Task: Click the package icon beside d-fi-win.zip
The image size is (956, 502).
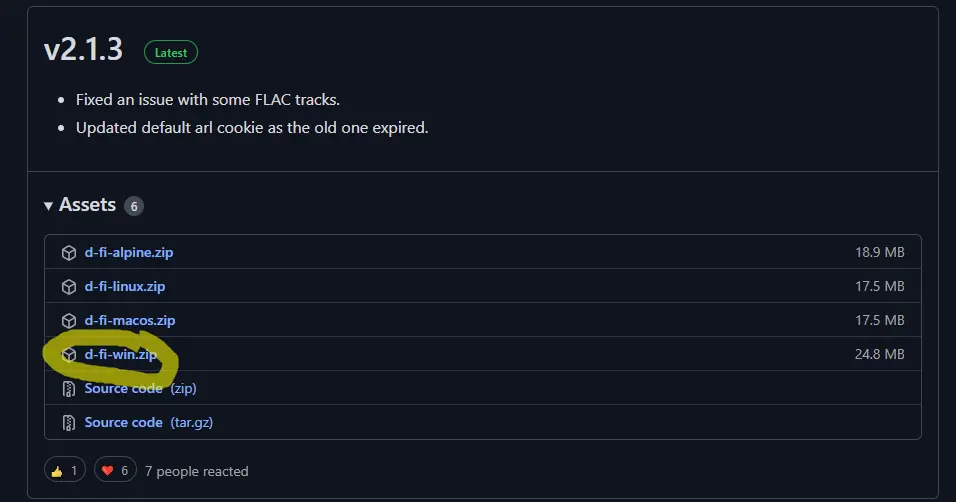Action: click(69, 355)
